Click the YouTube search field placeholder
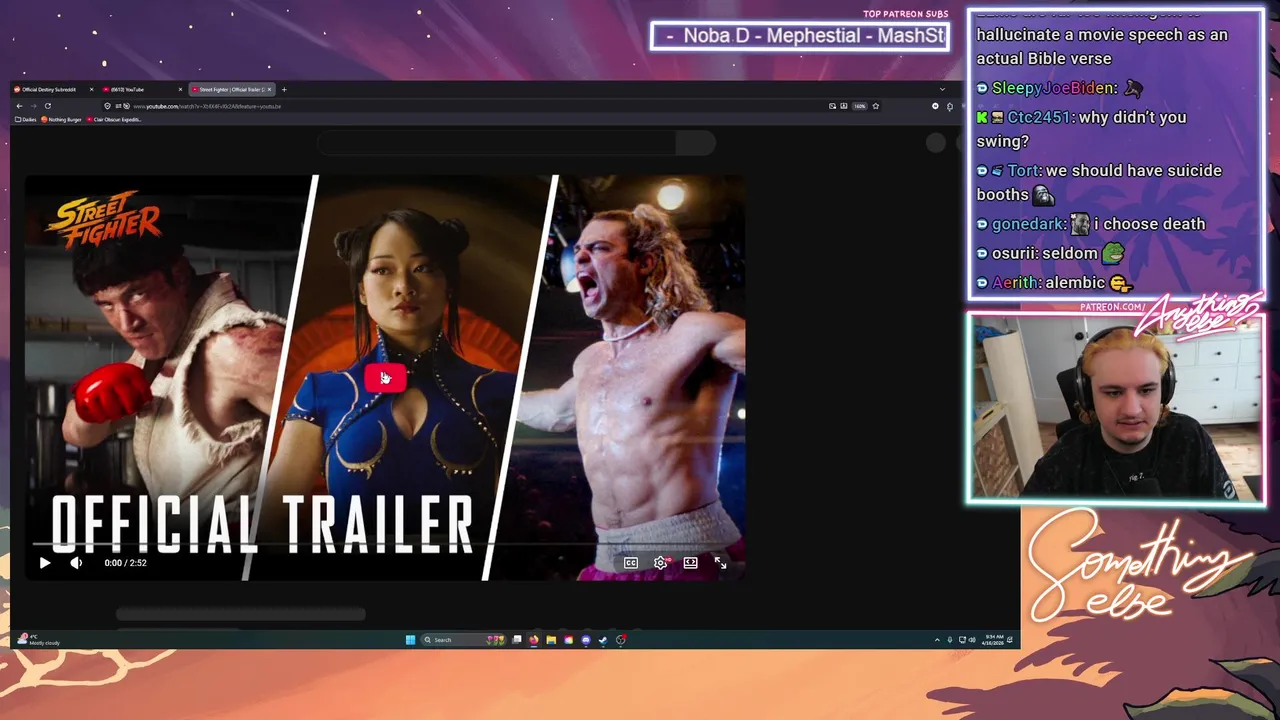 [x=497, y=143]
